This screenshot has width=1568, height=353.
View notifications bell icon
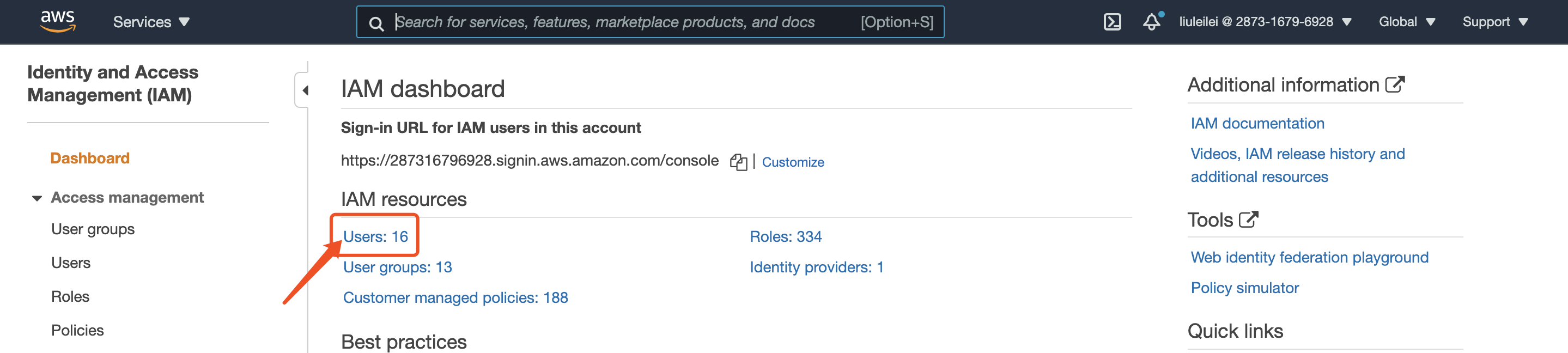1152,22
